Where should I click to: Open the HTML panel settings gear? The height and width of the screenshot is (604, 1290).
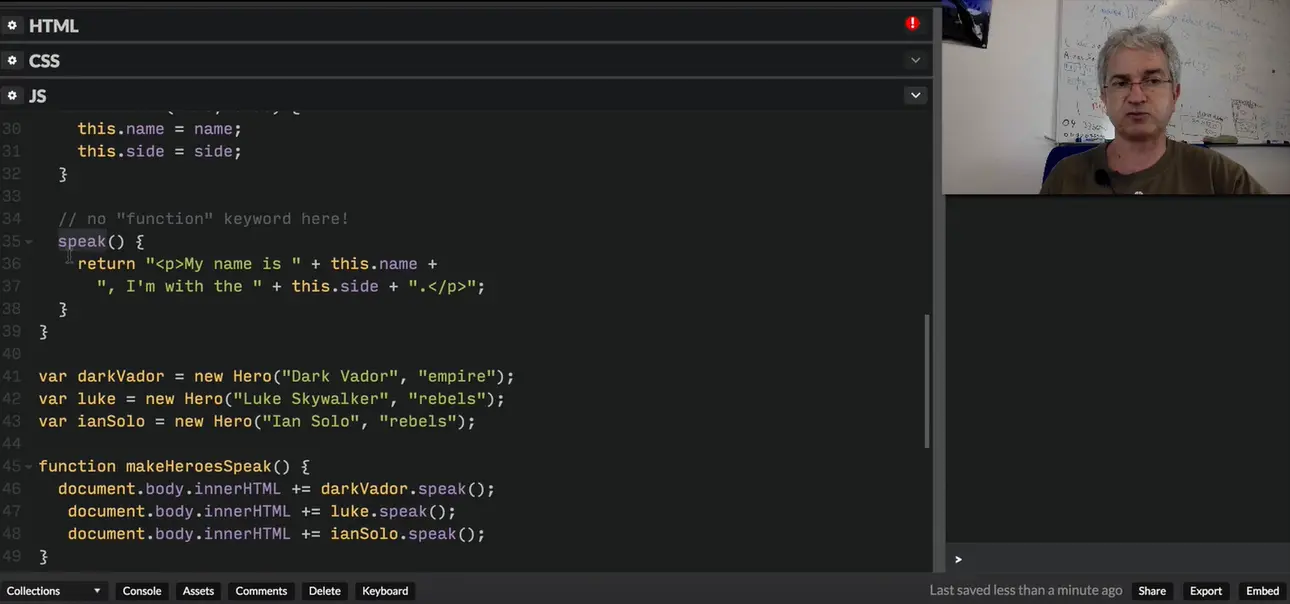(x=12, y=25)
